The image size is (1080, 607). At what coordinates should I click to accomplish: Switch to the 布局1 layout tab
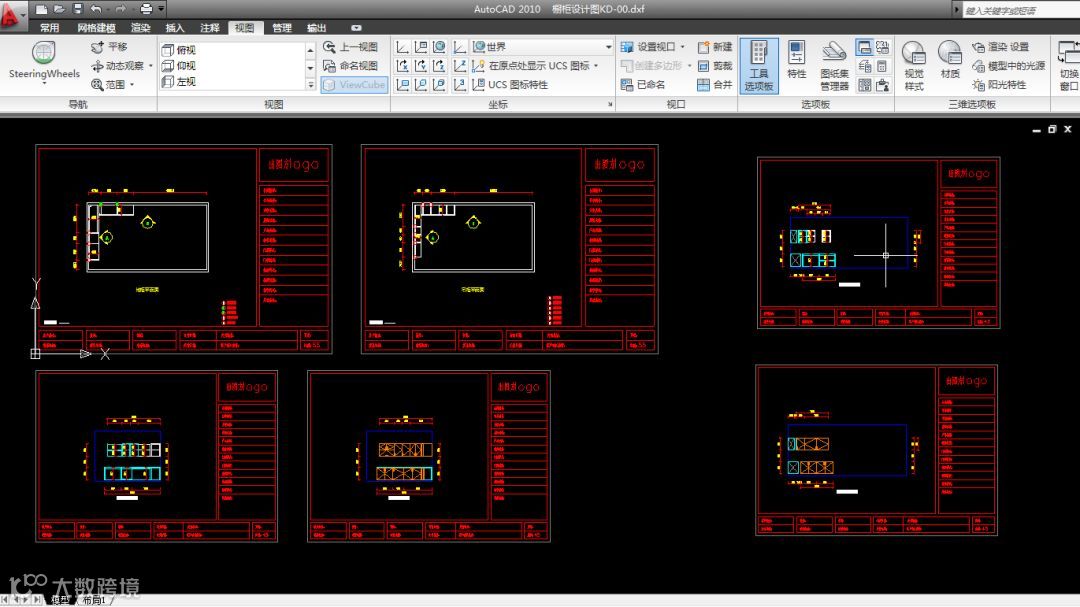point(93,600)
